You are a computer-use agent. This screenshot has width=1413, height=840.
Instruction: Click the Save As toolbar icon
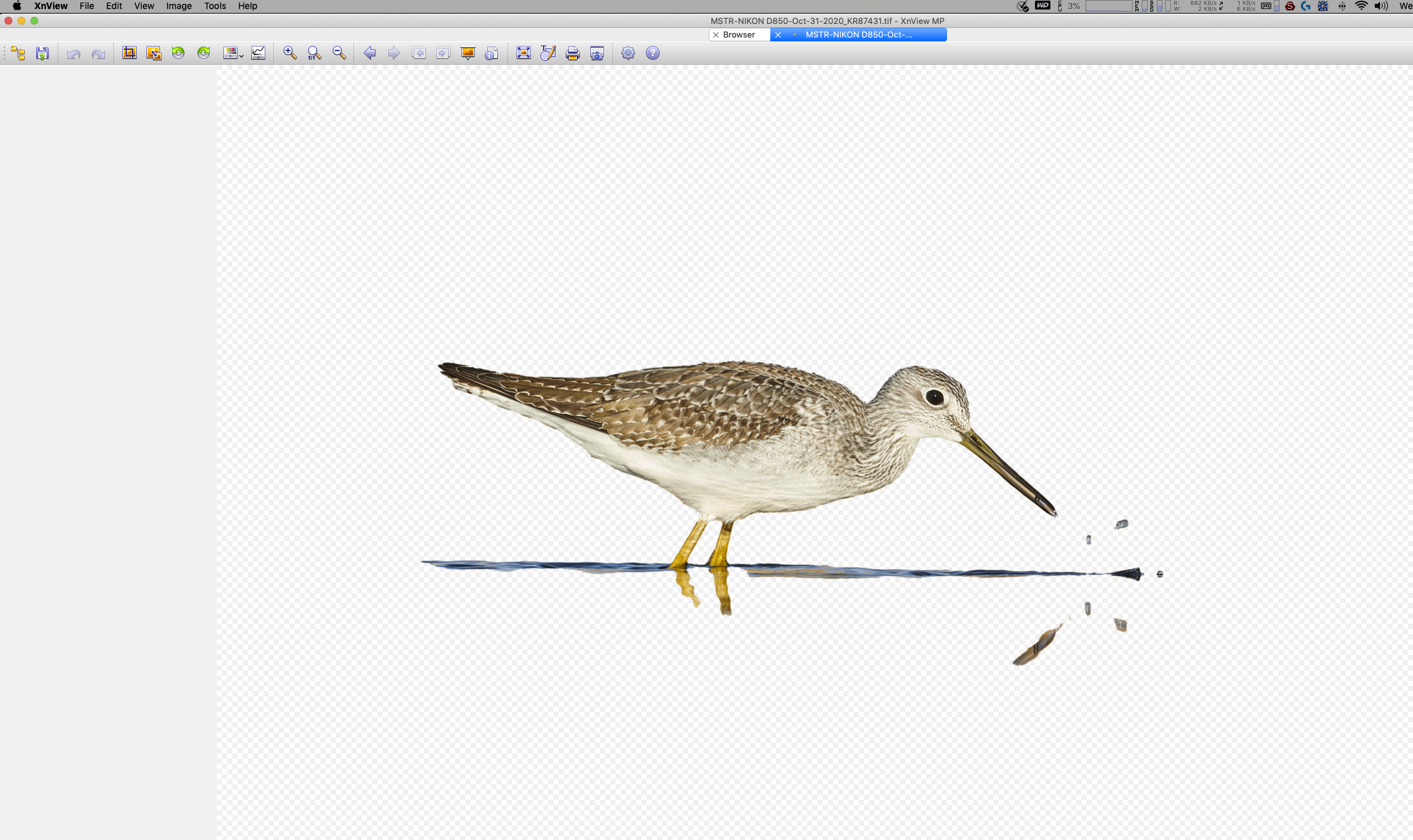click(x=43, y=54)
